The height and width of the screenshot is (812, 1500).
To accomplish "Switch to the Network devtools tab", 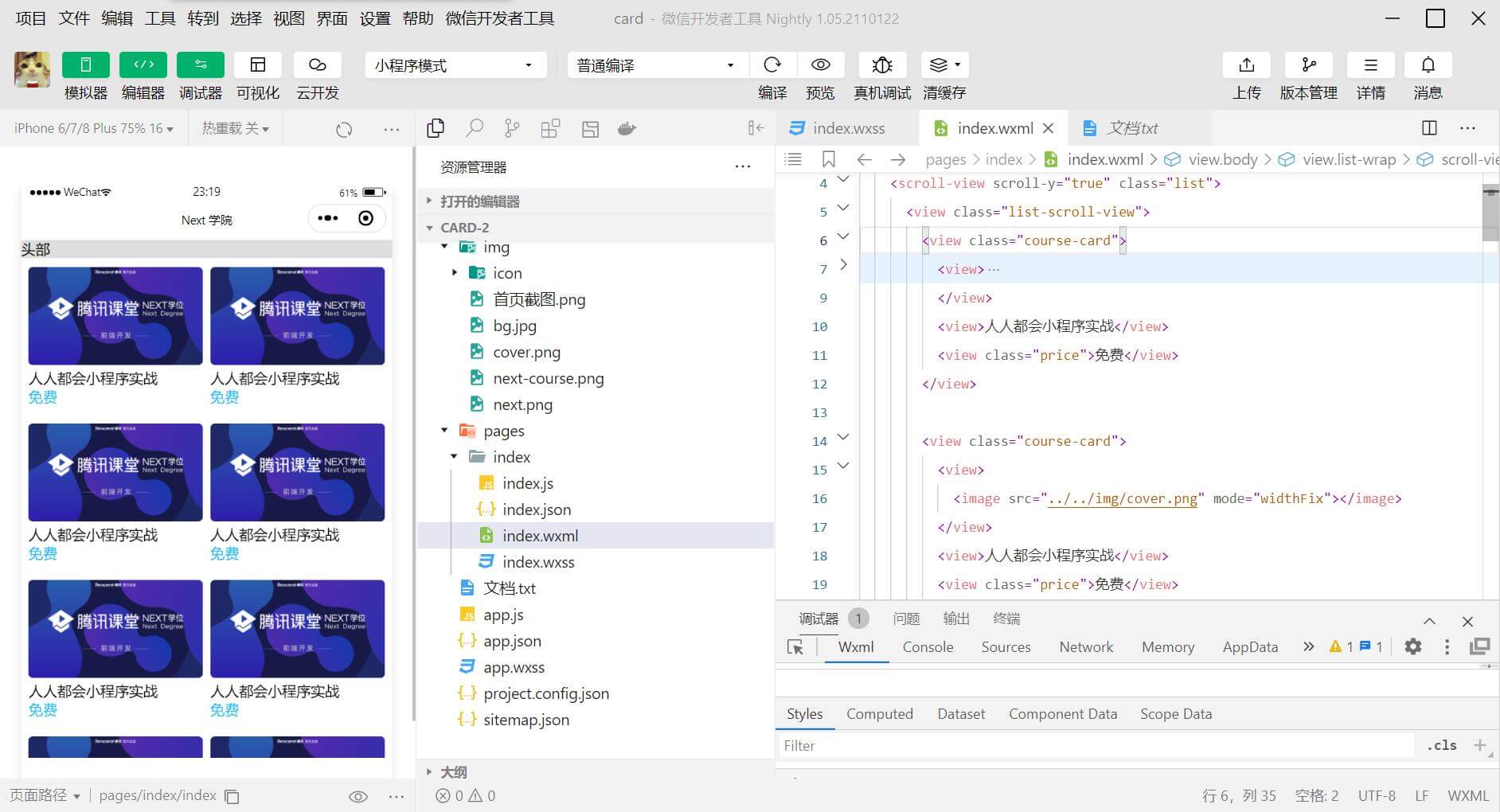I will 1086,647.
